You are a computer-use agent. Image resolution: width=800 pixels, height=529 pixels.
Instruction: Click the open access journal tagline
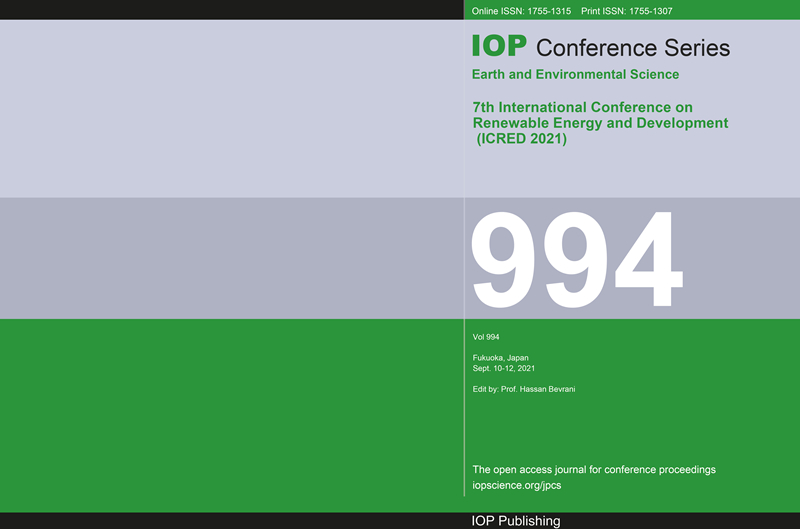tap(593, 470)
